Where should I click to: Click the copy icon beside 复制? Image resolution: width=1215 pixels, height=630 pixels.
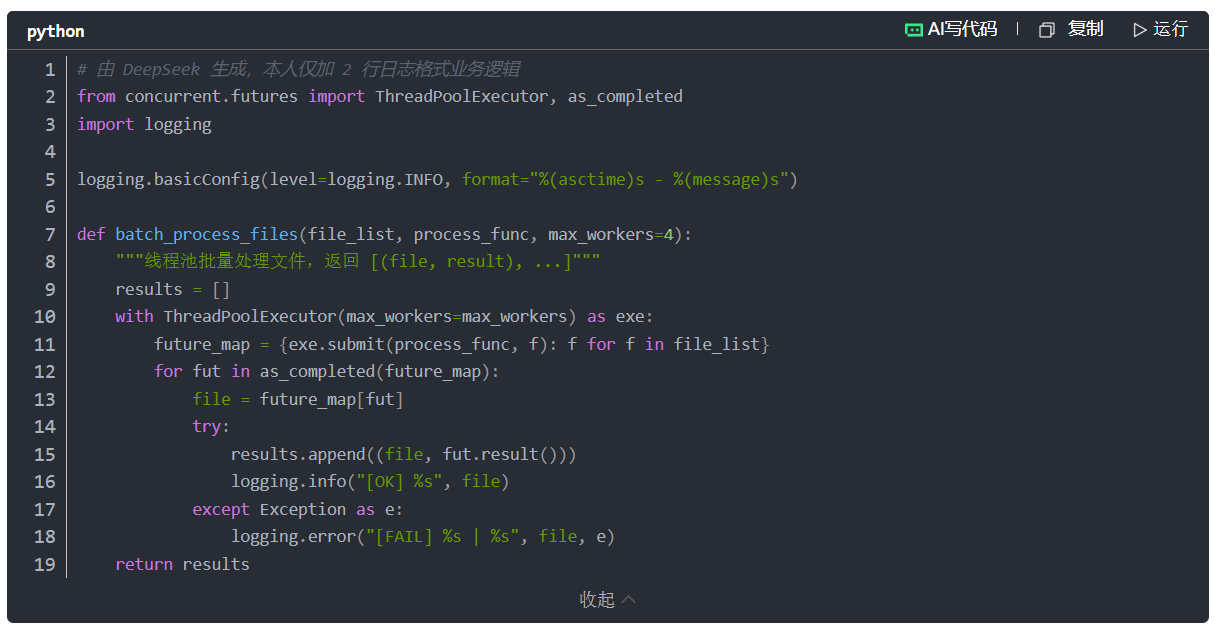(x=1047, y=30)
